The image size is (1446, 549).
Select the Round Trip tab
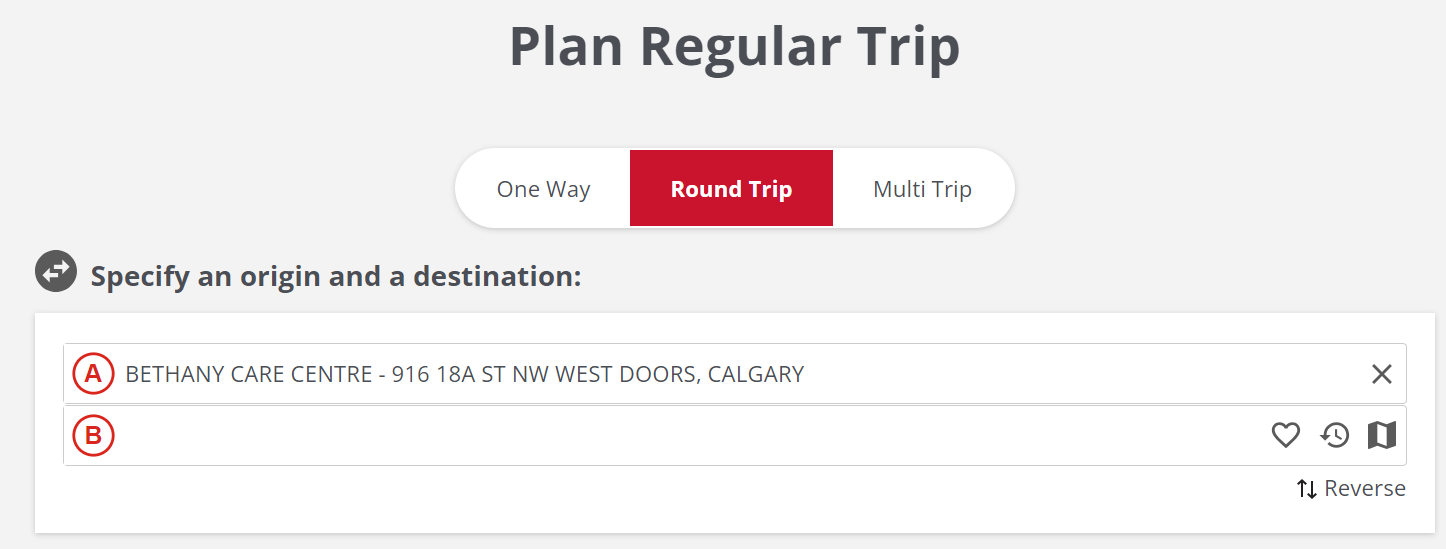[x=731, y=189]
